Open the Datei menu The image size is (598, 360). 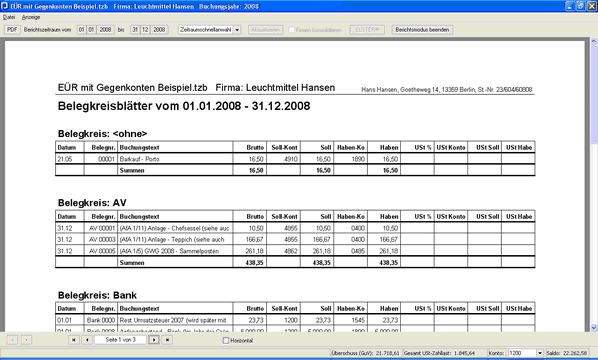9,17
